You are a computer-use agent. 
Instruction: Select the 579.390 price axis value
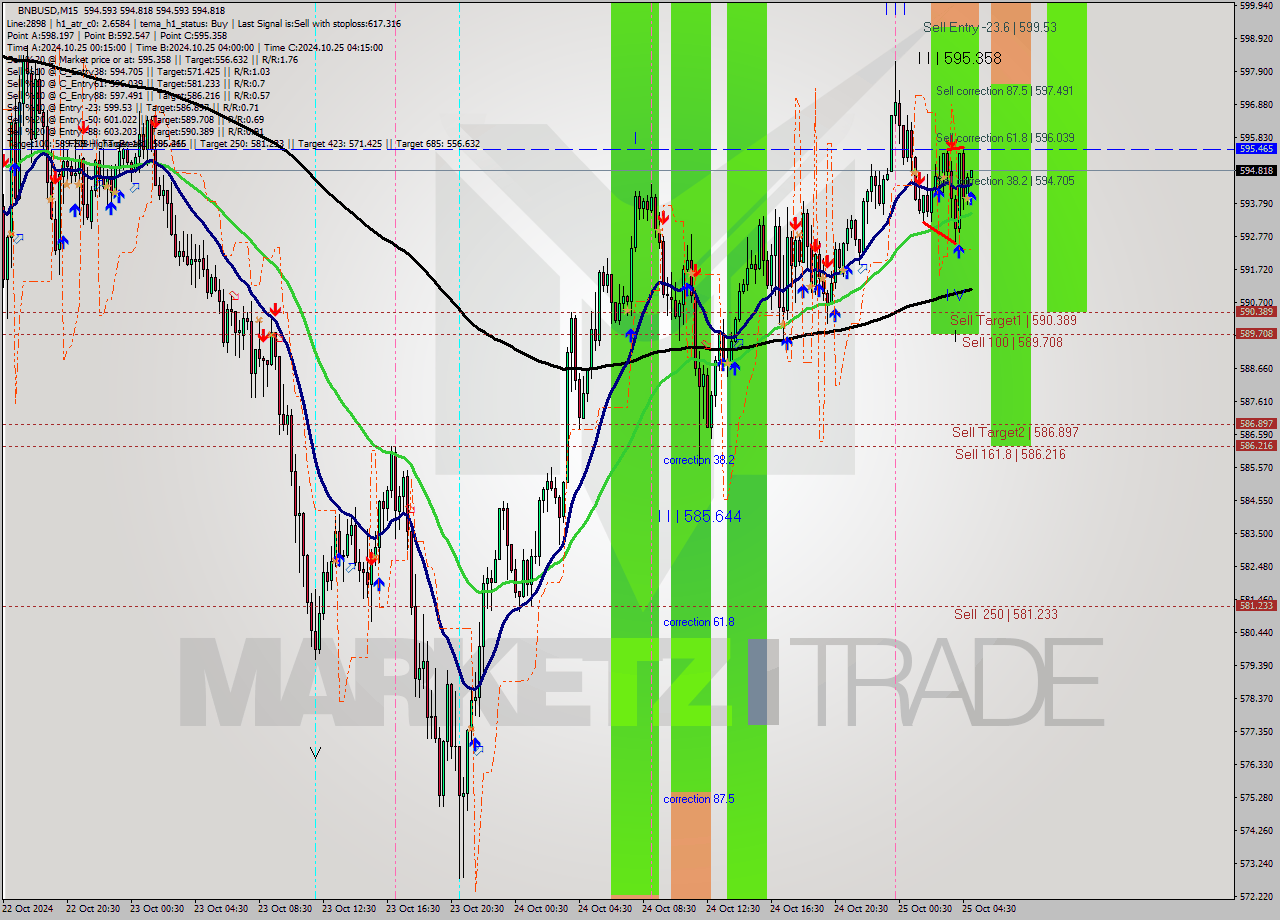[x=1256, y=666]
